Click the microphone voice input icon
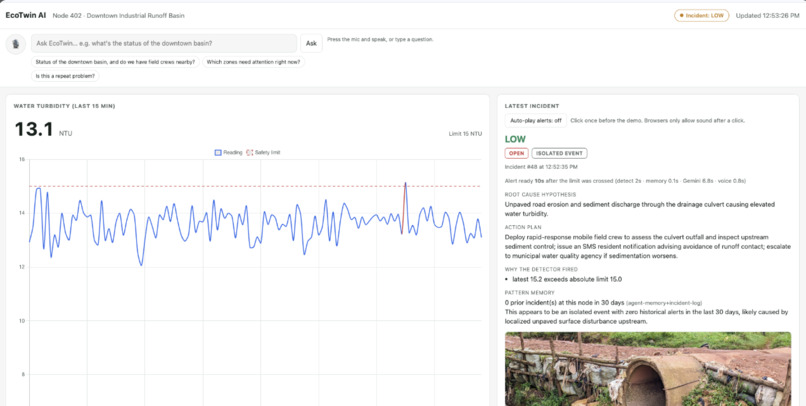Viewport: 806px width, 406px height. [x=16, y=44]
